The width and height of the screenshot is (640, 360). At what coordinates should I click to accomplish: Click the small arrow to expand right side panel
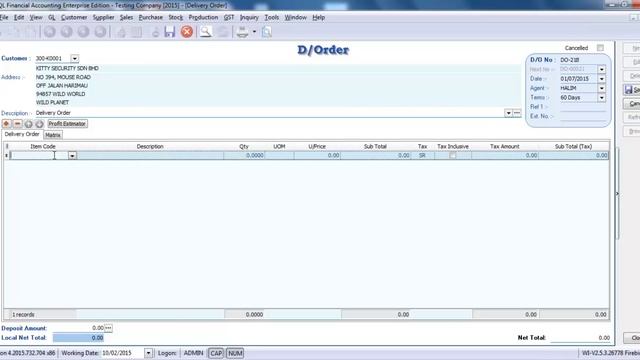(617, 194)
